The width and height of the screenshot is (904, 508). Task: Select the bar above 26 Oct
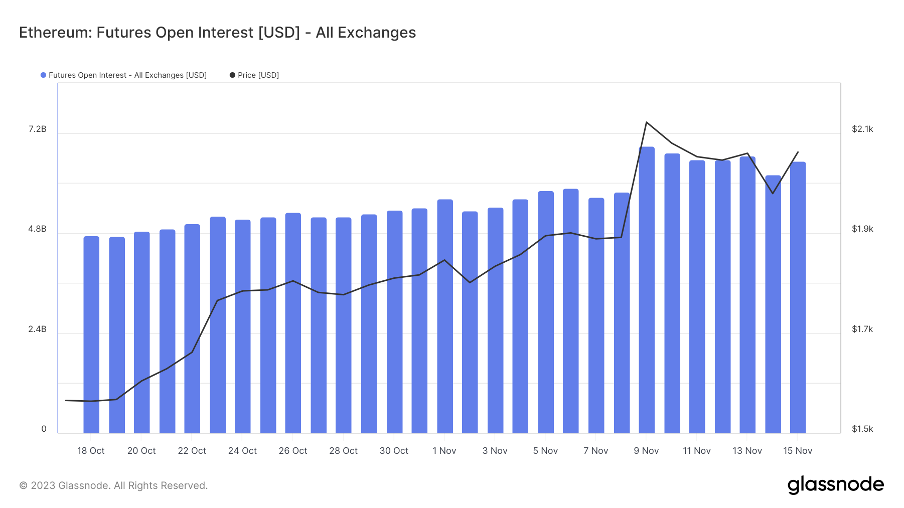point(293,322)
